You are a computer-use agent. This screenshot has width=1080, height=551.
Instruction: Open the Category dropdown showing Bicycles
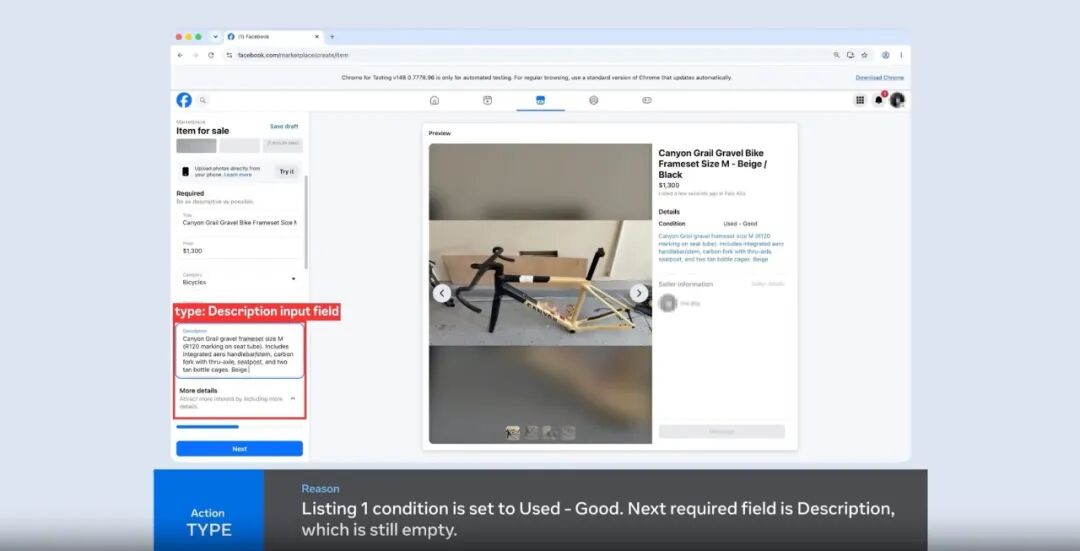click(x=239, y=279)
